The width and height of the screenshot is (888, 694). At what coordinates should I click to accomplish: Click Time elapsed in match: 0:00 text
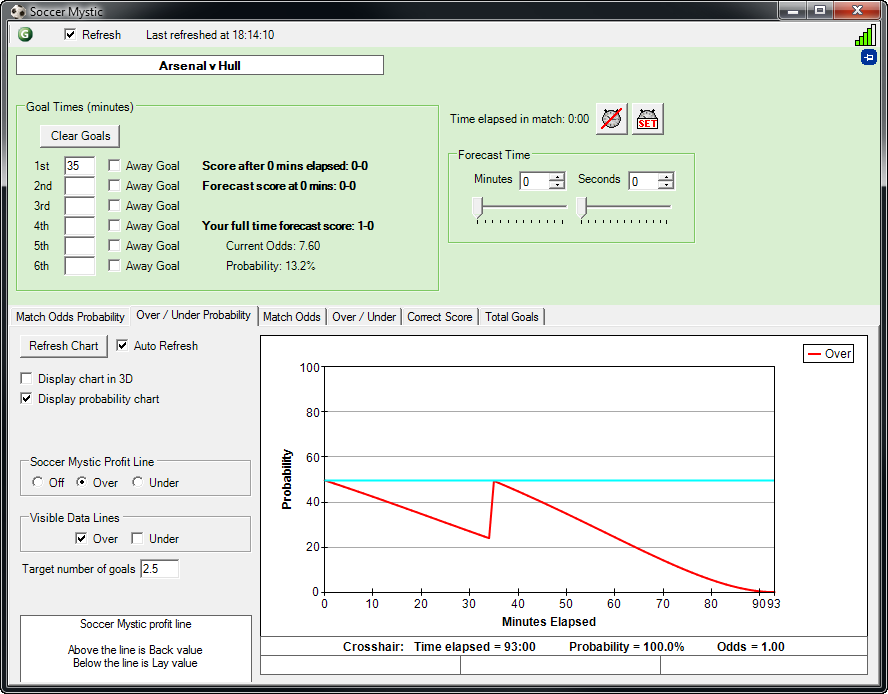pos(519,119)
